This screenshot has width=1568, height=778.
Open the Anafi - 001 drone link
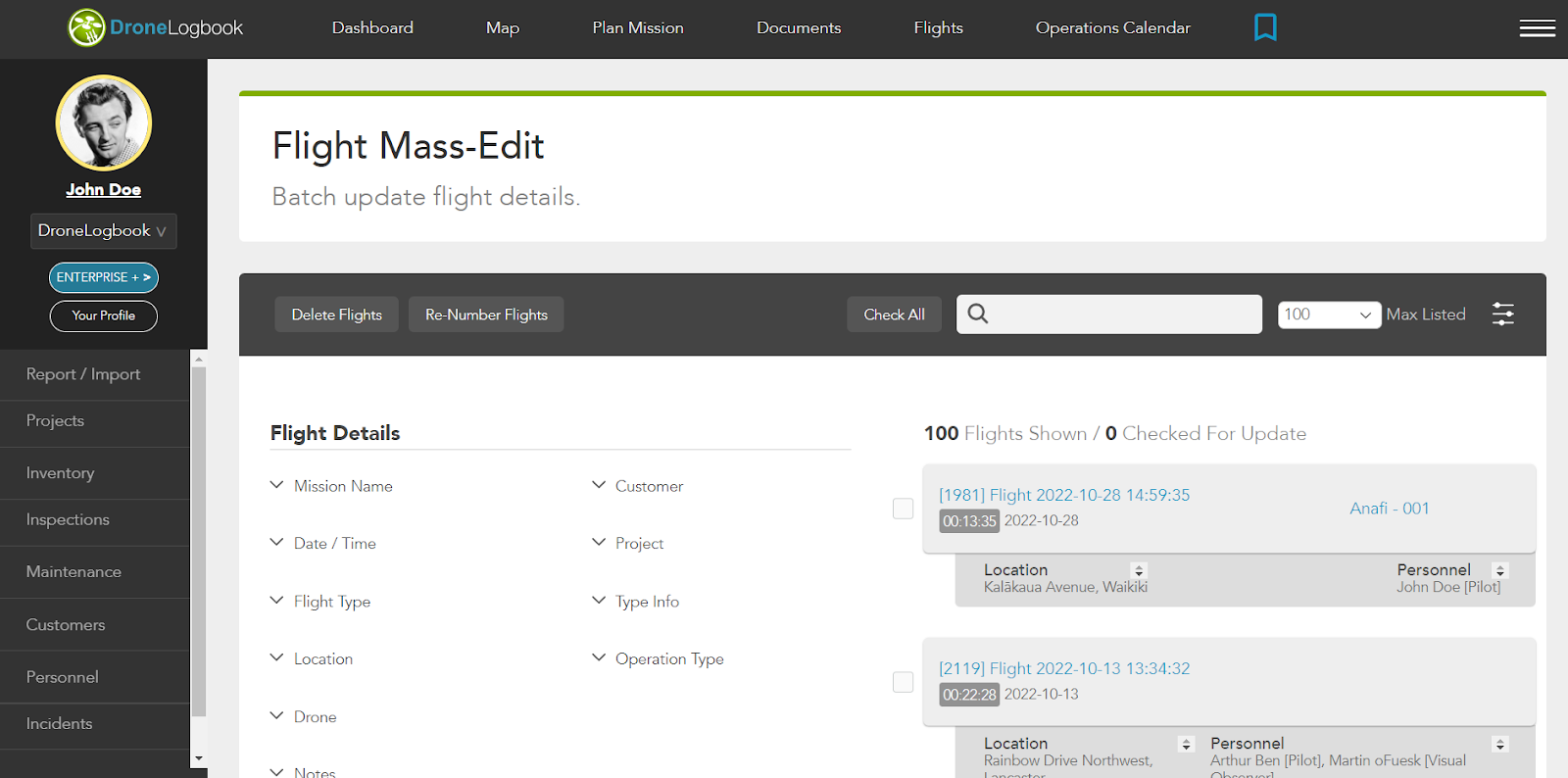1390,509
